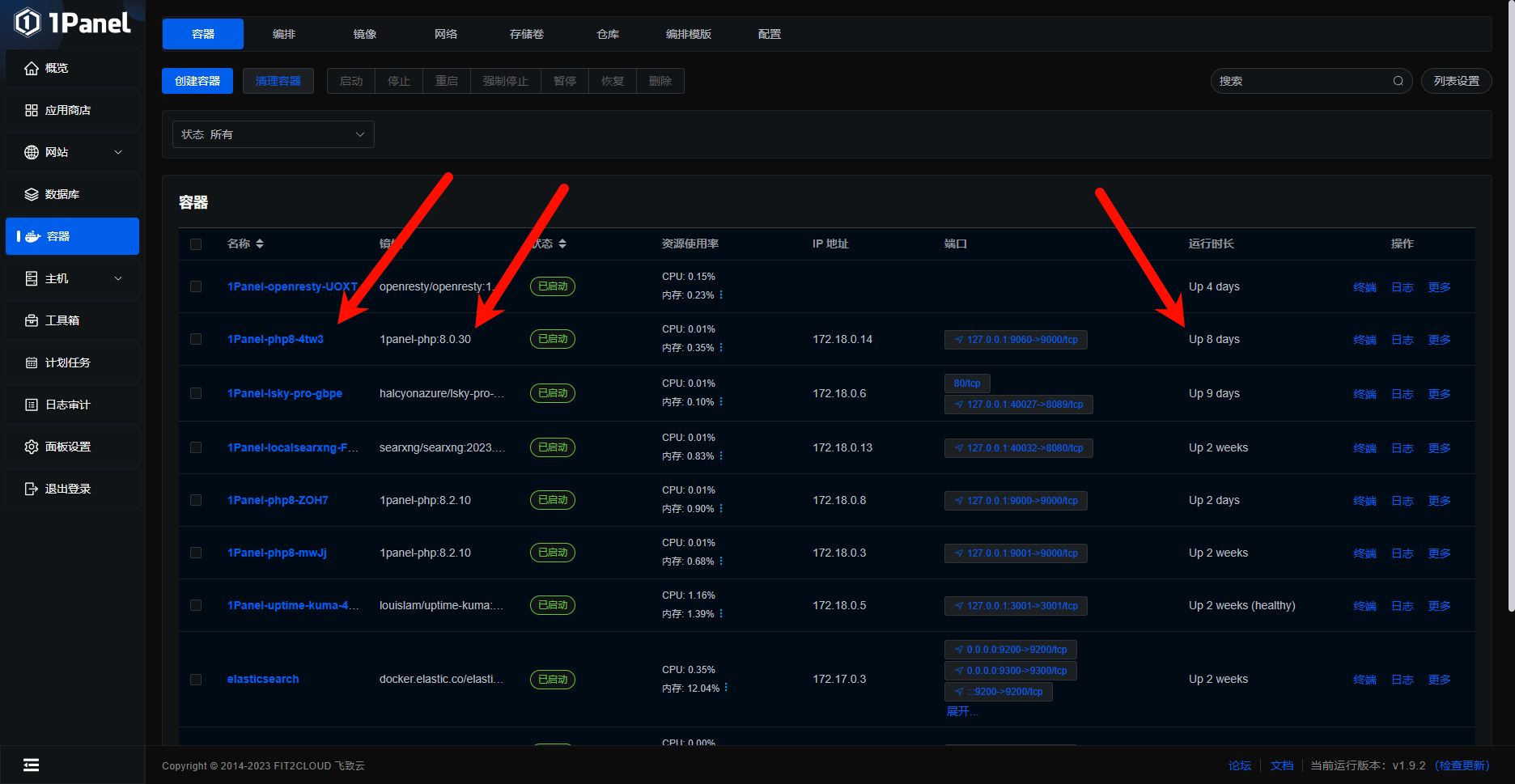Screen dimensions: 1515x784
Task: Open 更多 menu for 1Panel-php8-4tw3 row
Action: pos(1439,340)
